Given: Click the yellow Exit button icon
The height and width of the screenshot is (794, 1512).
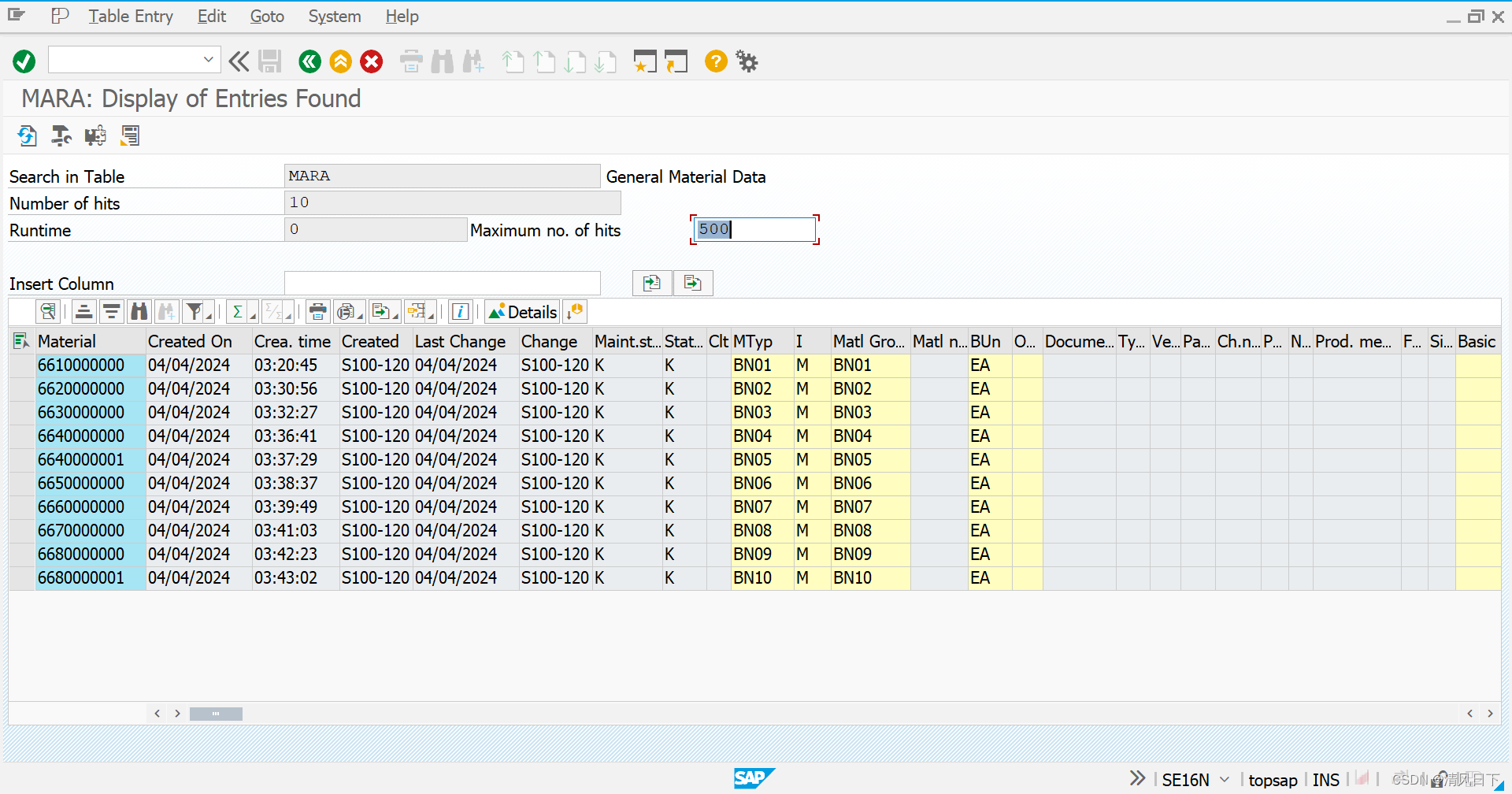Looking at the screenshot, I should [x=340, y=61].
